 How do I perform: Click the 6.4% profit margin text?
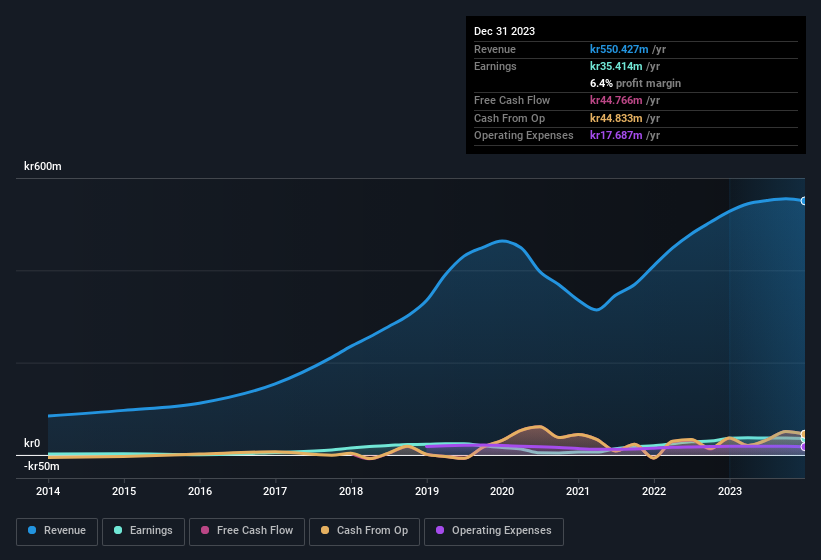click(635, 83)
